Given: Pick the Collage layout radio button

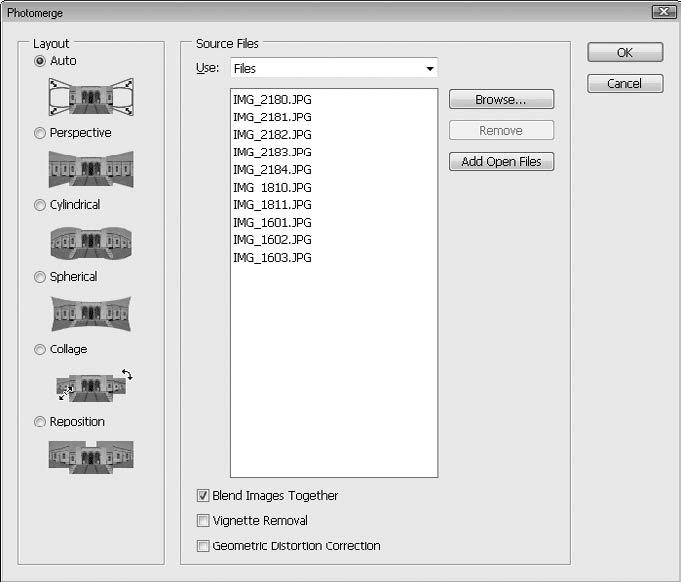Looking at the screenshot, I should coord(40,350).
